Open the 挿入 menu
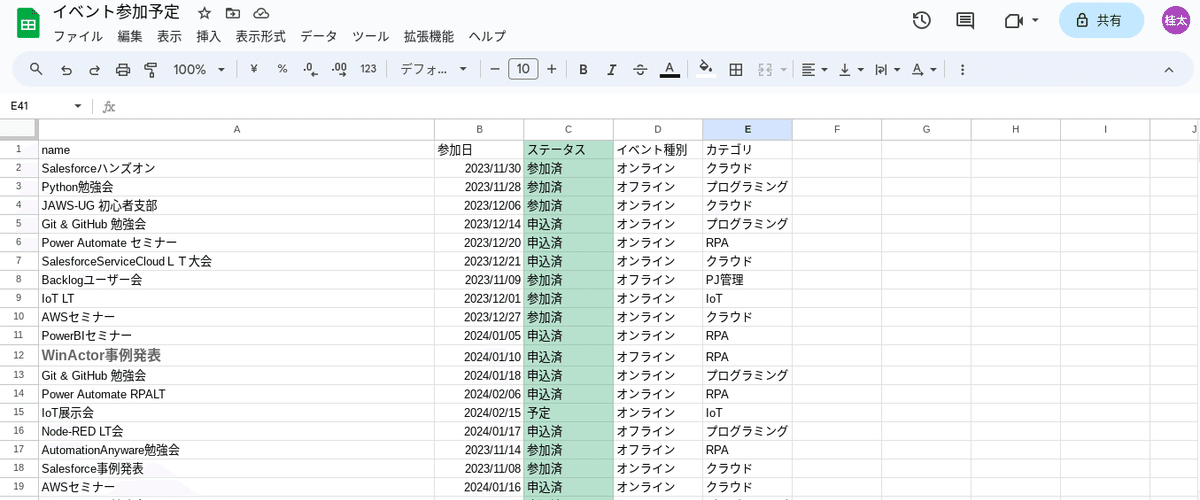1200x500 pixels. (x=208, y=36)
